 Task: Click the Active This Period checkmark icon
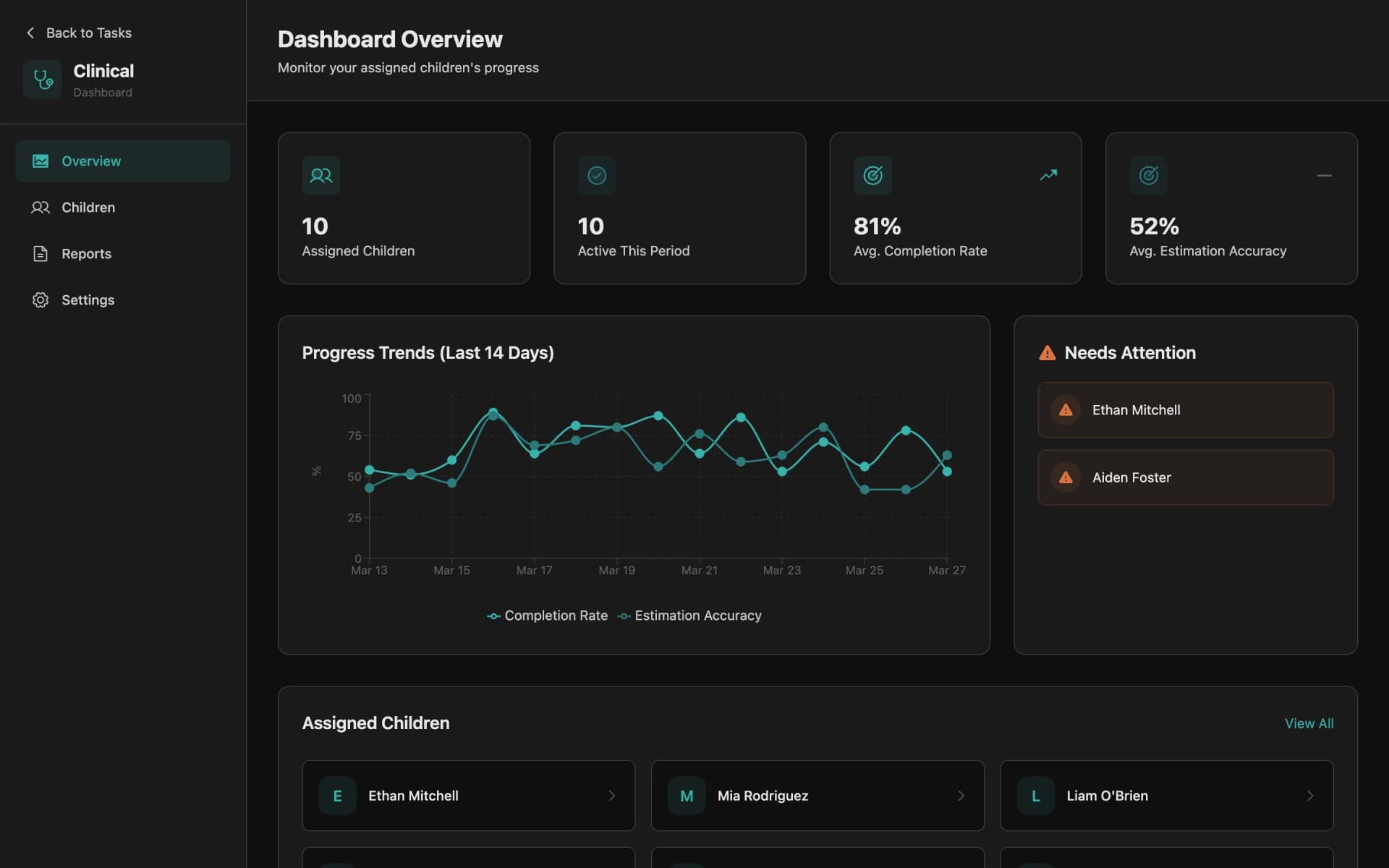[597, 176]
